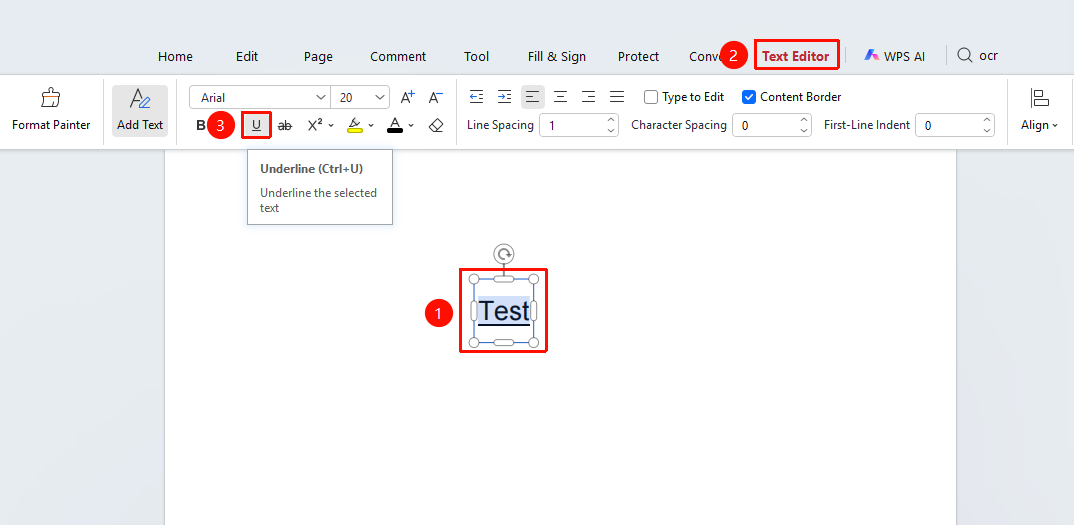Viewport: 1074px width, 525px height.
Task: Open the Fill & Sign tab
Action: coord(557,57)
